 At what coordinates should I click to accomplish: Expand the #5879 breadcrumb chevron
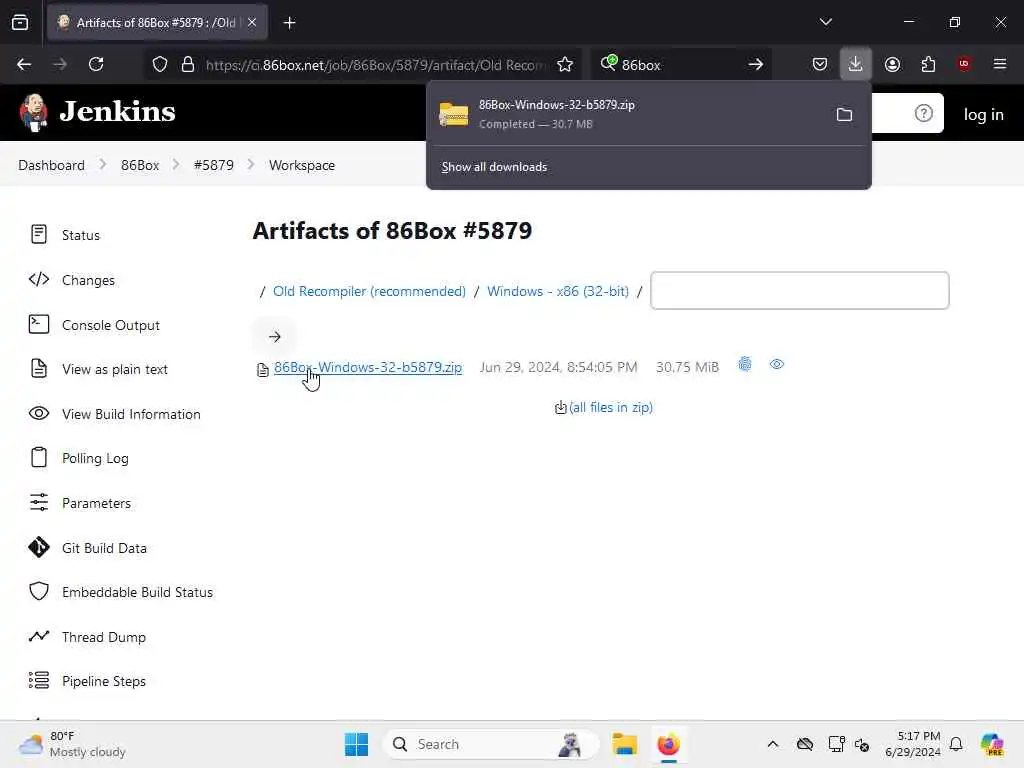point(251,165)
